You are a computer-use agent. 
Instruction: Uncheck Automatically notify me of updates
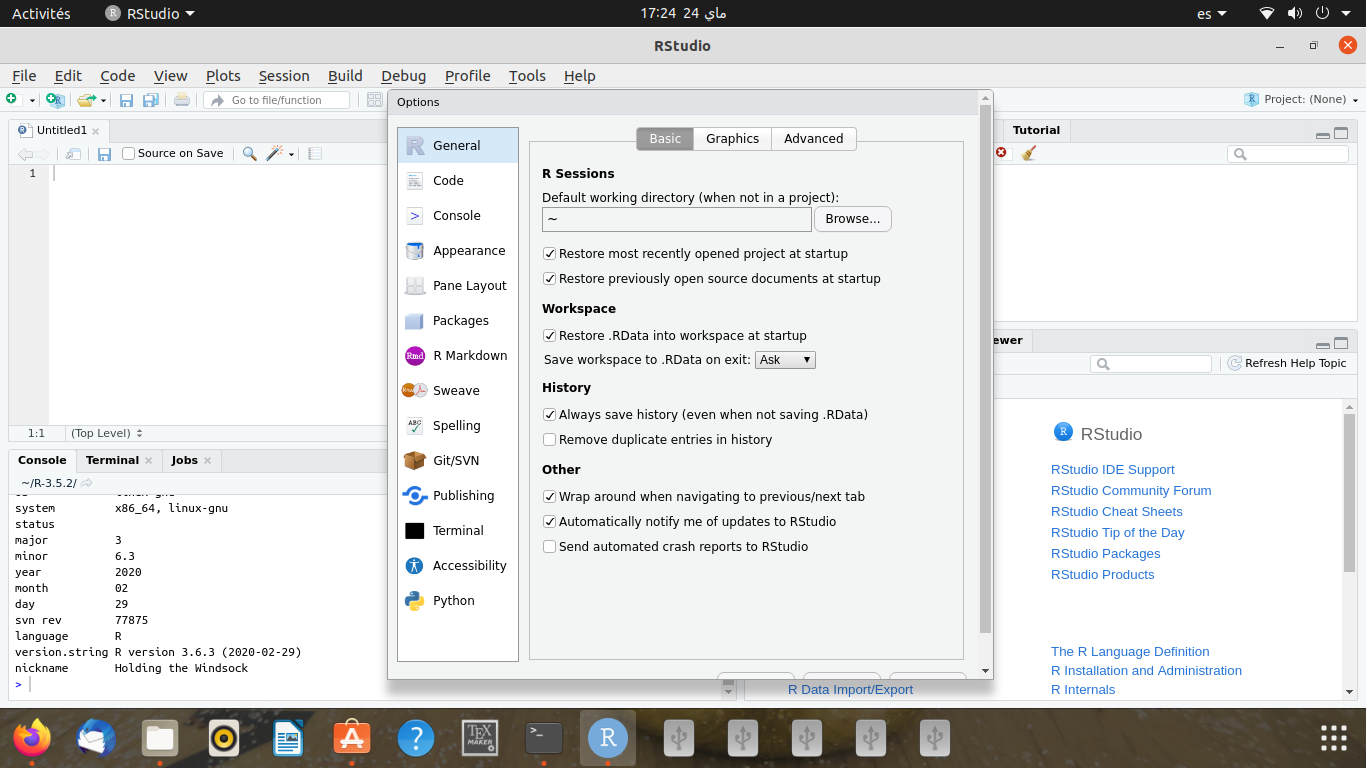(x=549, y=522)
